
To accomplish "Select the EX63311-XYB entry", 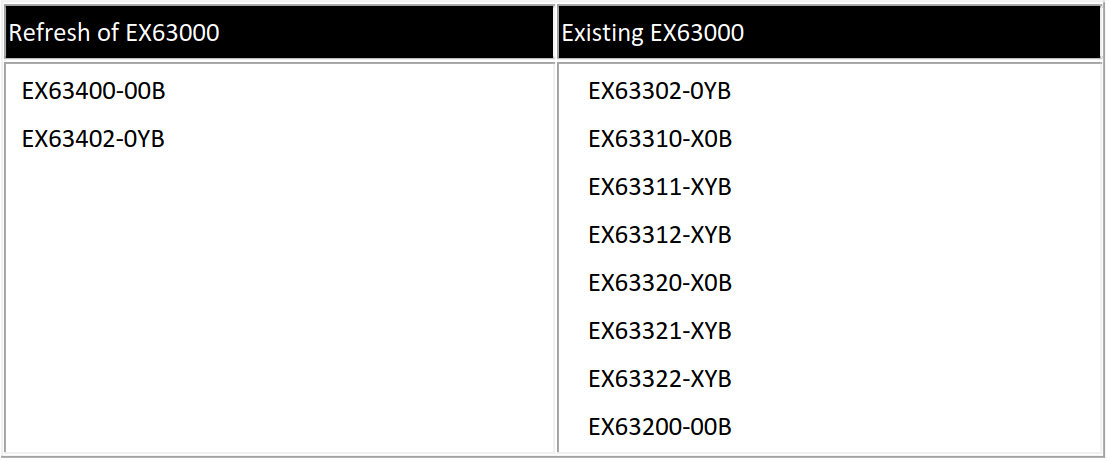I will [660, 187].
